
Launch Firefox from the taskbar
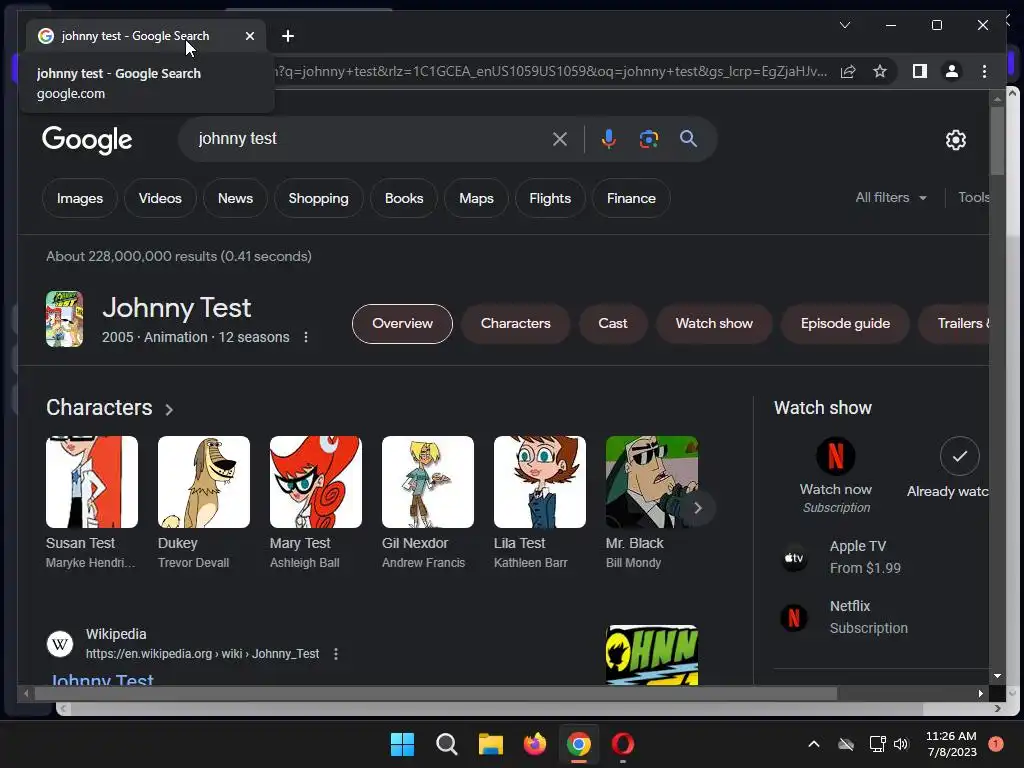coord(535,744)
